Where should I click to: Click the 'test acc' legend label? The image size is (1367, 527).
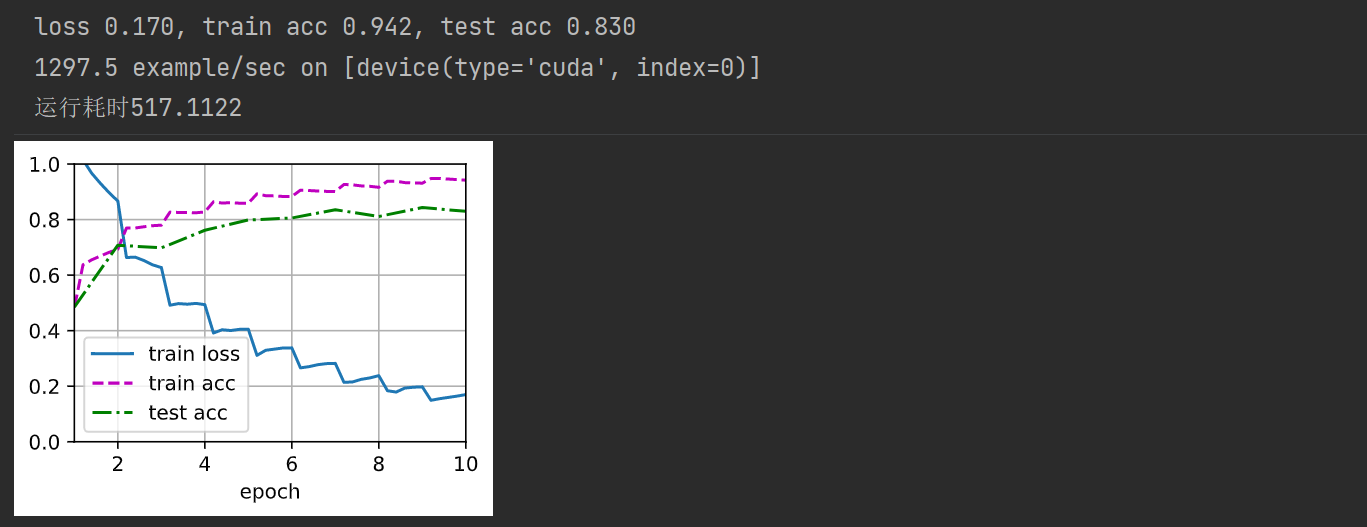click(188, 413)
